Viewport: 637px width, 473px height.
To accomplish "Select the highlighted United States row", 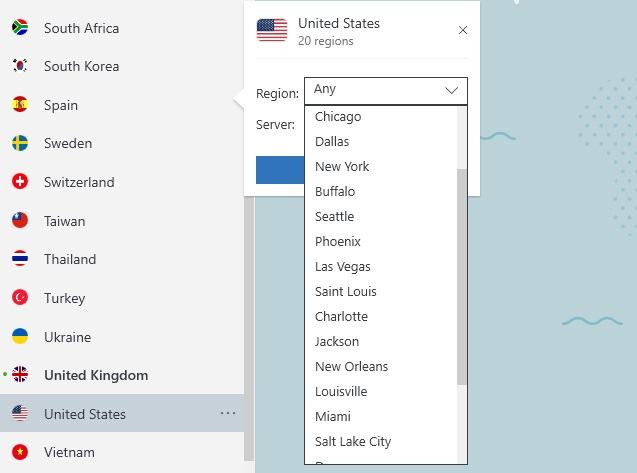I will coord(122,413).
